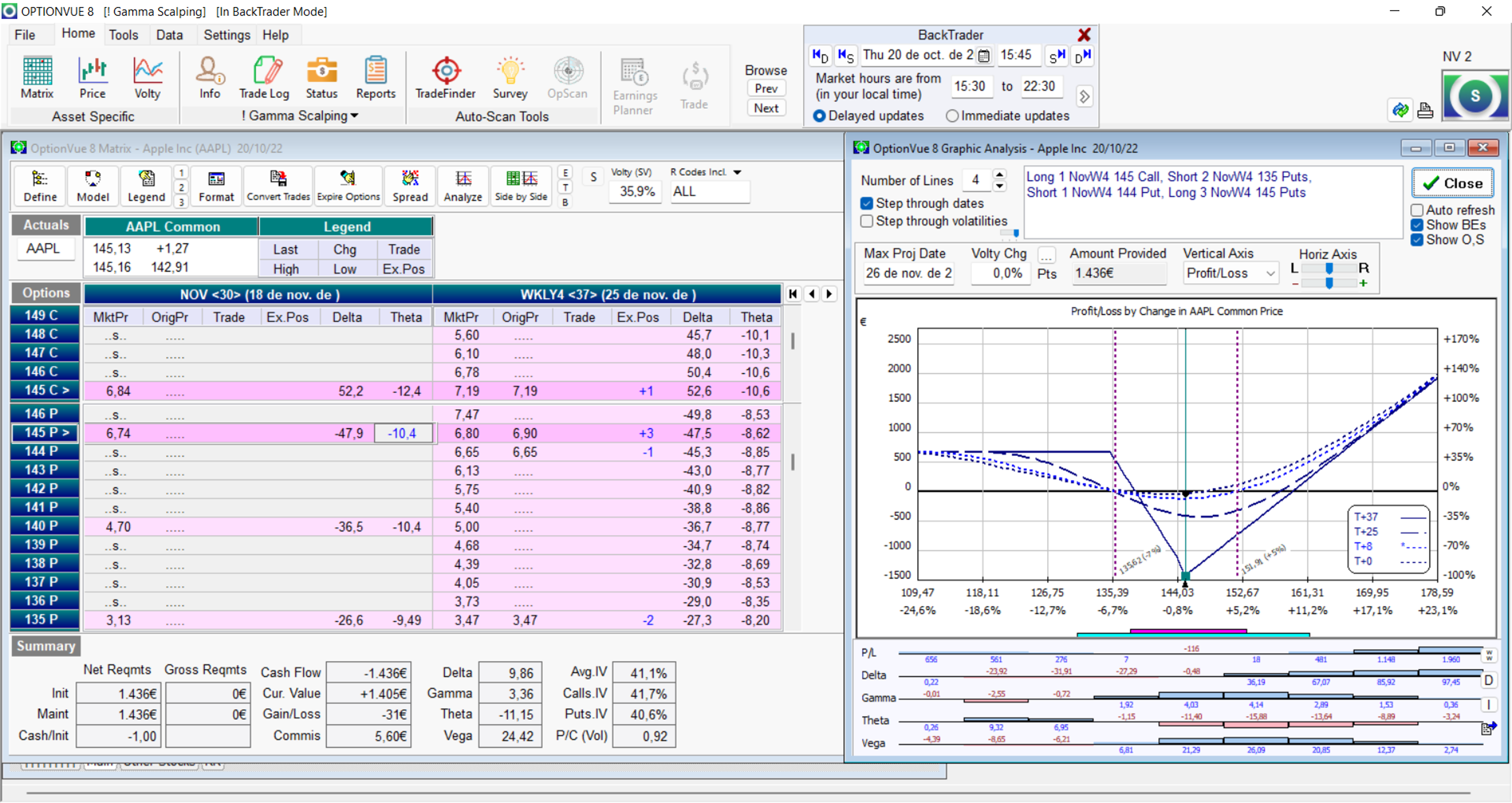The width and height of the screenshot is (1512, 803).
Task: Open the Trade Log icon
Action: 264,78
